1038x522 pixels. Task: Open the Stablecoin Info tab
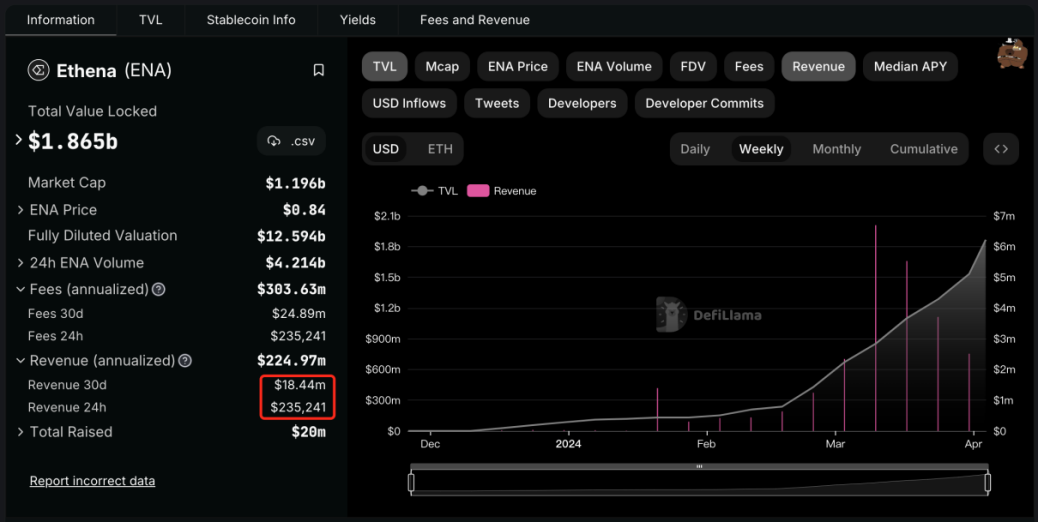tap(251, 20)
